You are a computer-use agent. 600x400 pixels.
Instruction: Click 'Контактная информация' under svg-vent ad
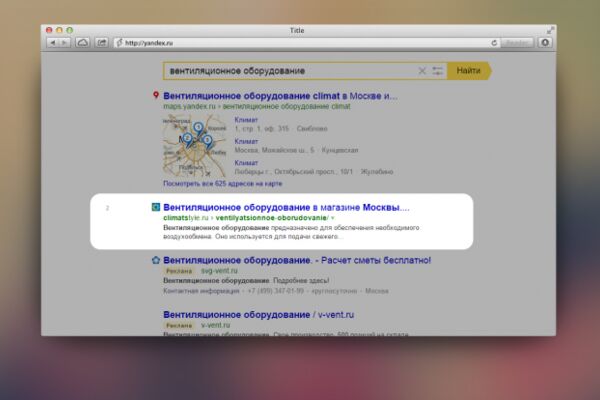(201, 291)
